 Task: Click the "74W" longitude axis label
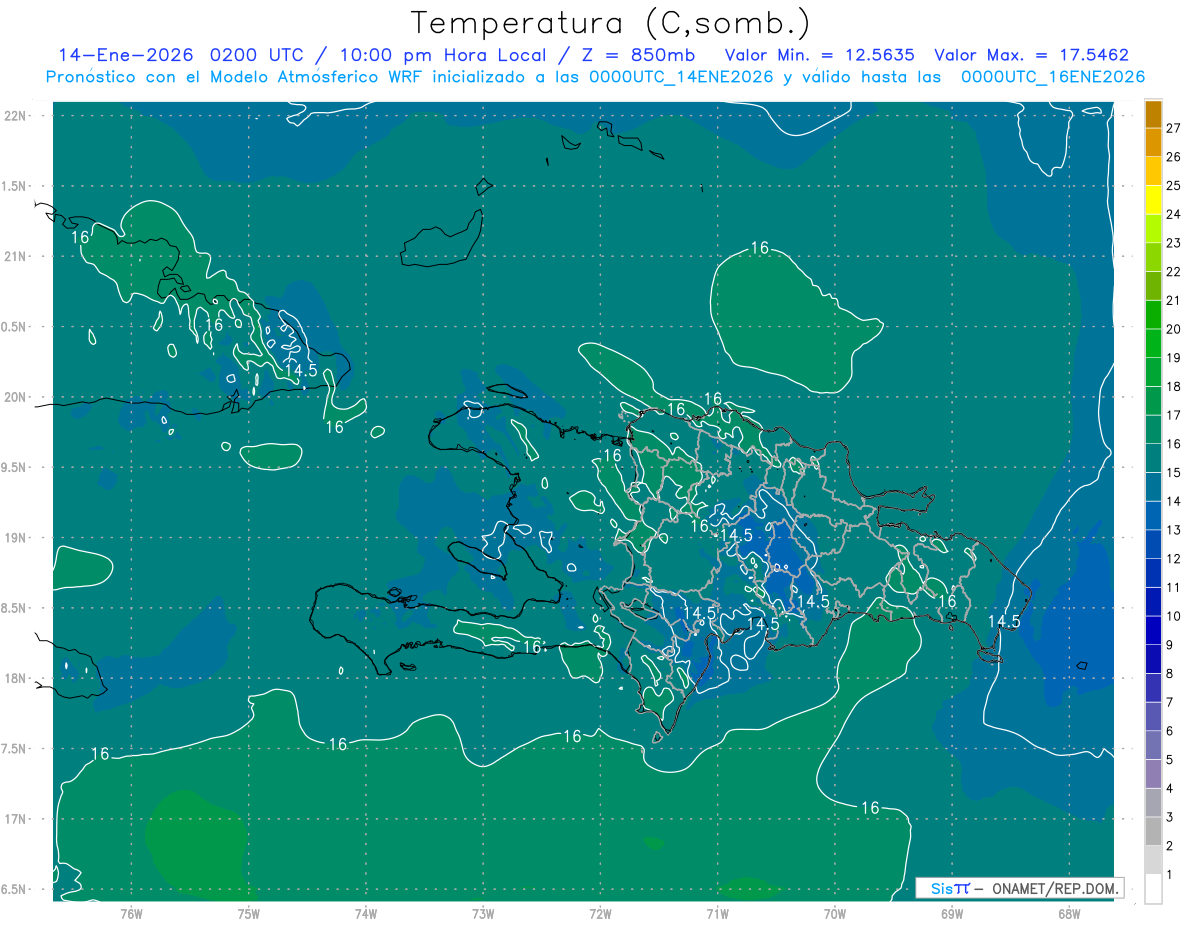click(365, 914)
